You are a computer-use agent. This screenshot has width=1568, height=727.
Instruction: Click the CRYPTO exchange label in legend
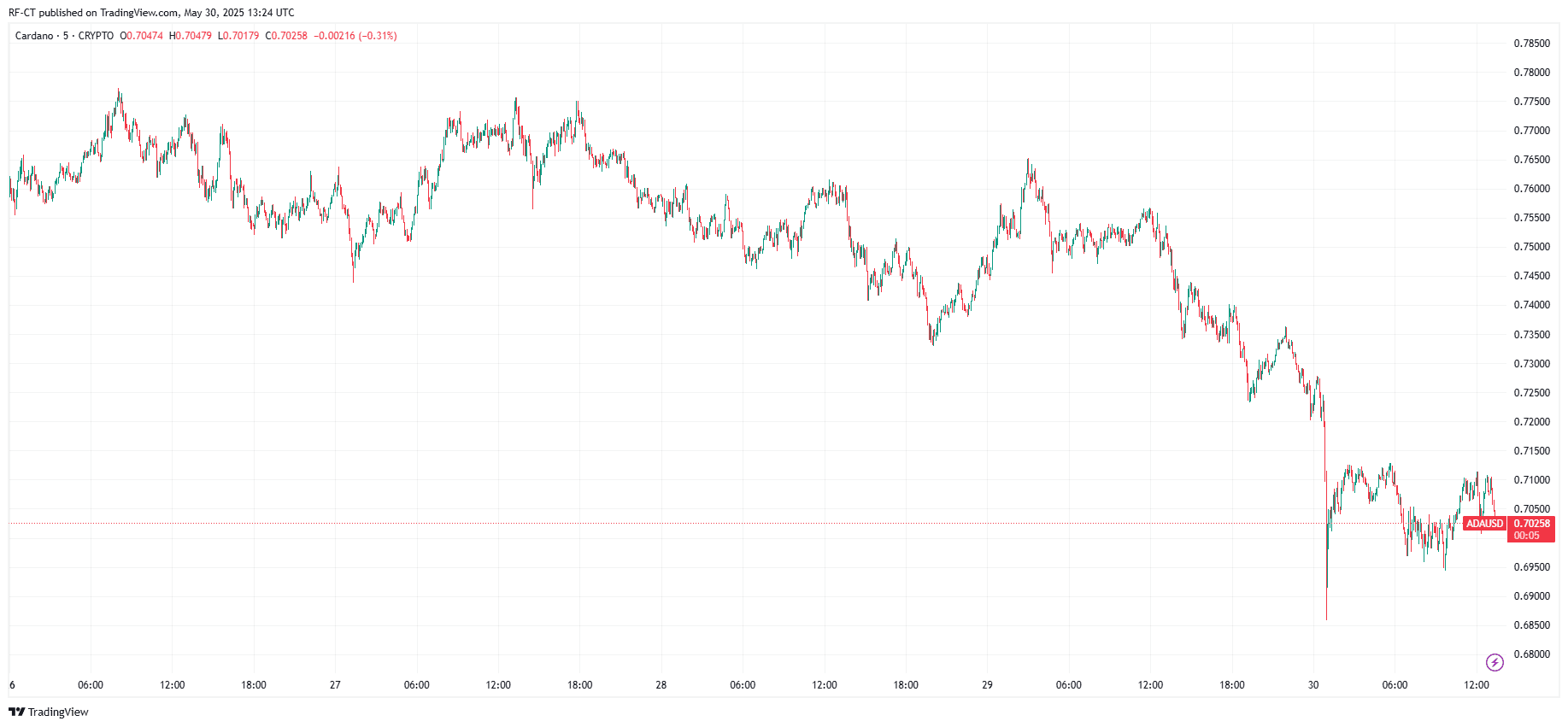[96, 36]
